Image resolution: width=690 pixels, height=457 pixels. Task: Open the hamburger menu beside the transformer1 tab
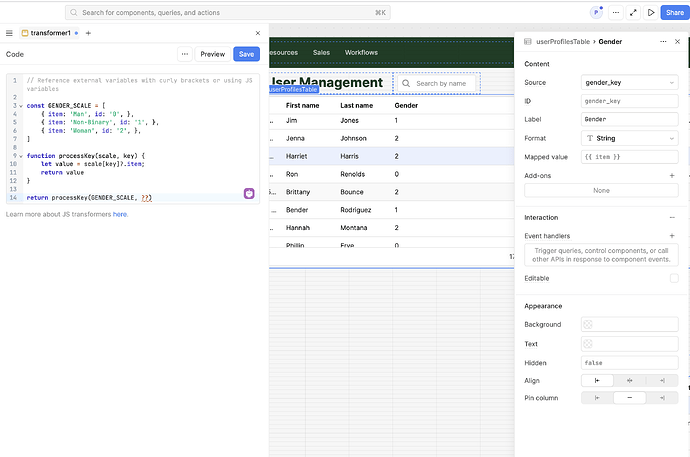(9, 33)
